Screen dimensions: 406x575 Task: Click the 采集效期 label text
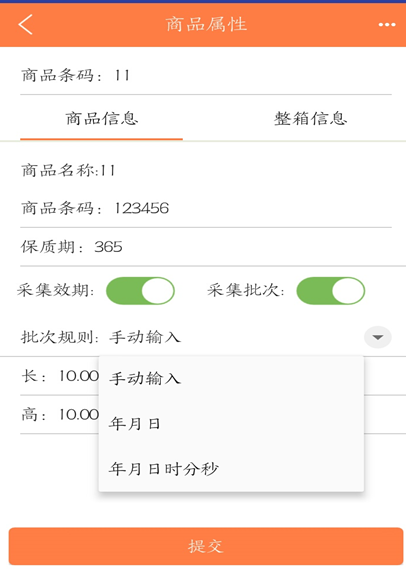click(56, 290)
